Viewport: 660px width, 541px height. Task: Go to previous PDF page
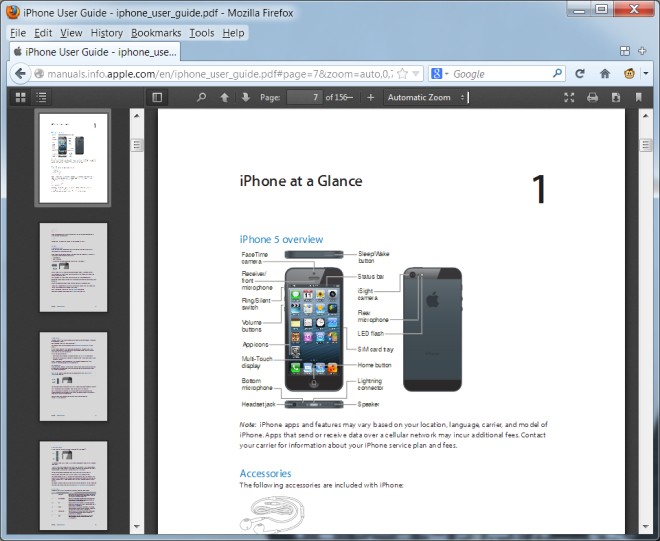pyautogui.click(x=224, y=97)
